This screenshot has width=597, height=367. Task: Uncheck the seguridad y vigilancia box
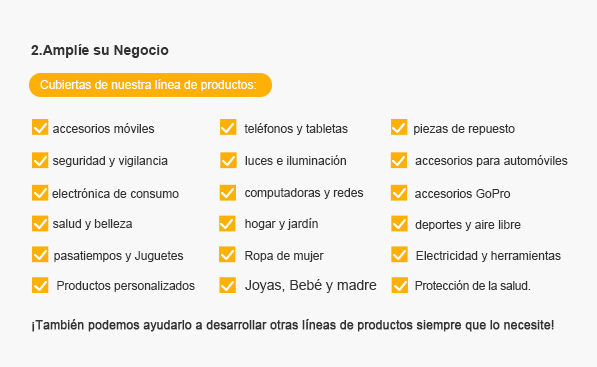click(40, 160)
